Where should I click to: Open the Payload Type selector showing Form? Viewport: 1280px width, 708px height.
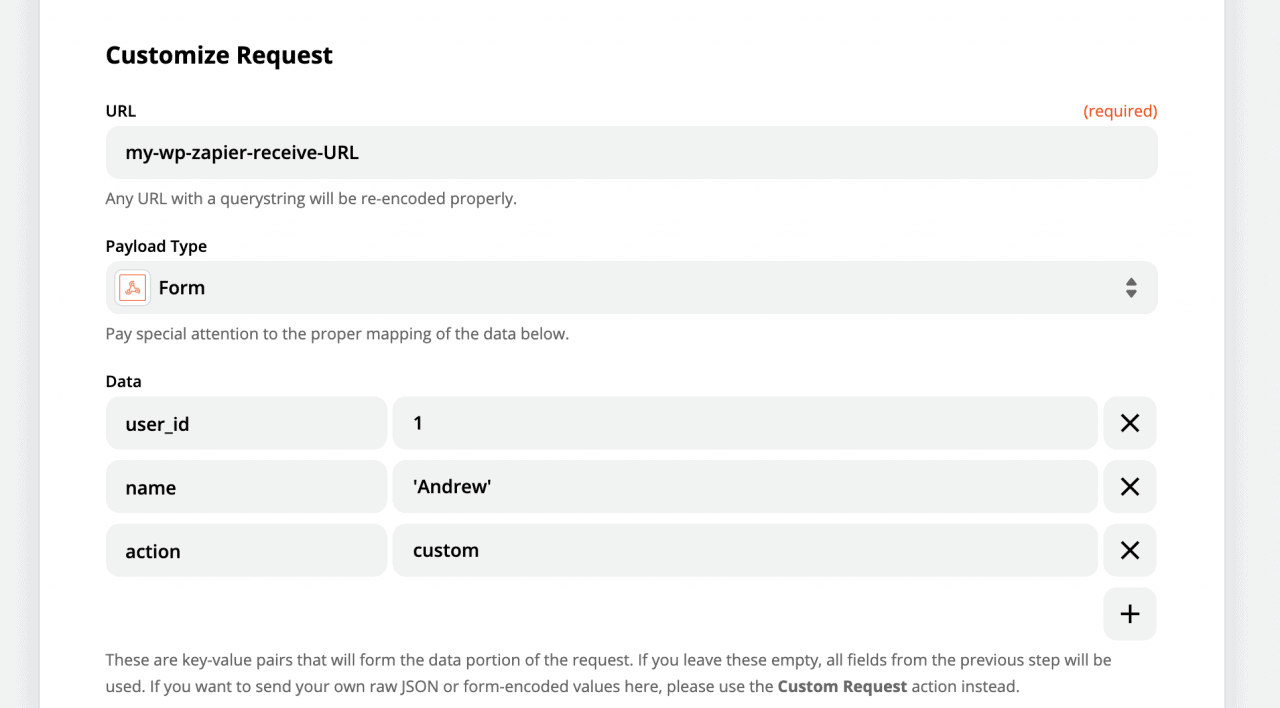630,287
